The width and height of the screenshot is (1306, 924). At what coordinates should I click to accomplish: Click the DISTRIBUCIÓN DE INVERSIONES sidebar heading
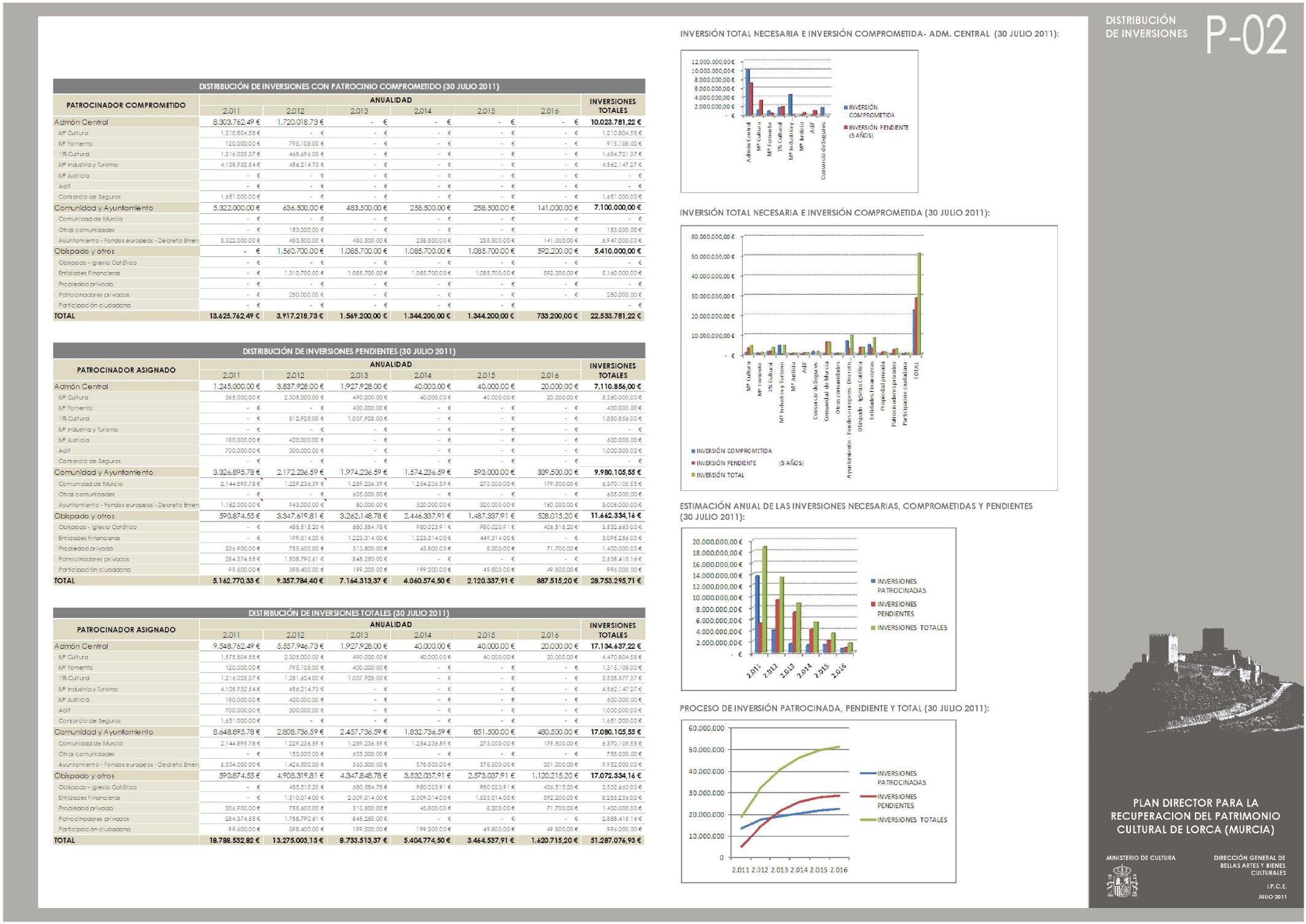pos(1146,27)
